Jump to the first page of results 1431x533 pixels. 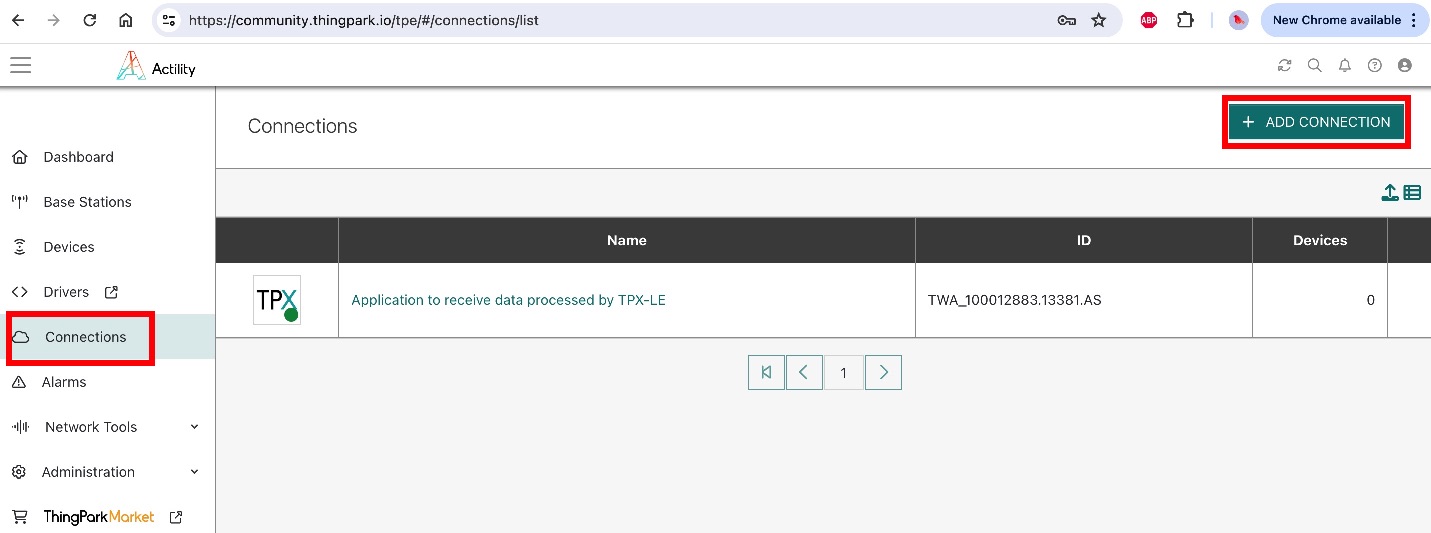[x=766, y=373]
